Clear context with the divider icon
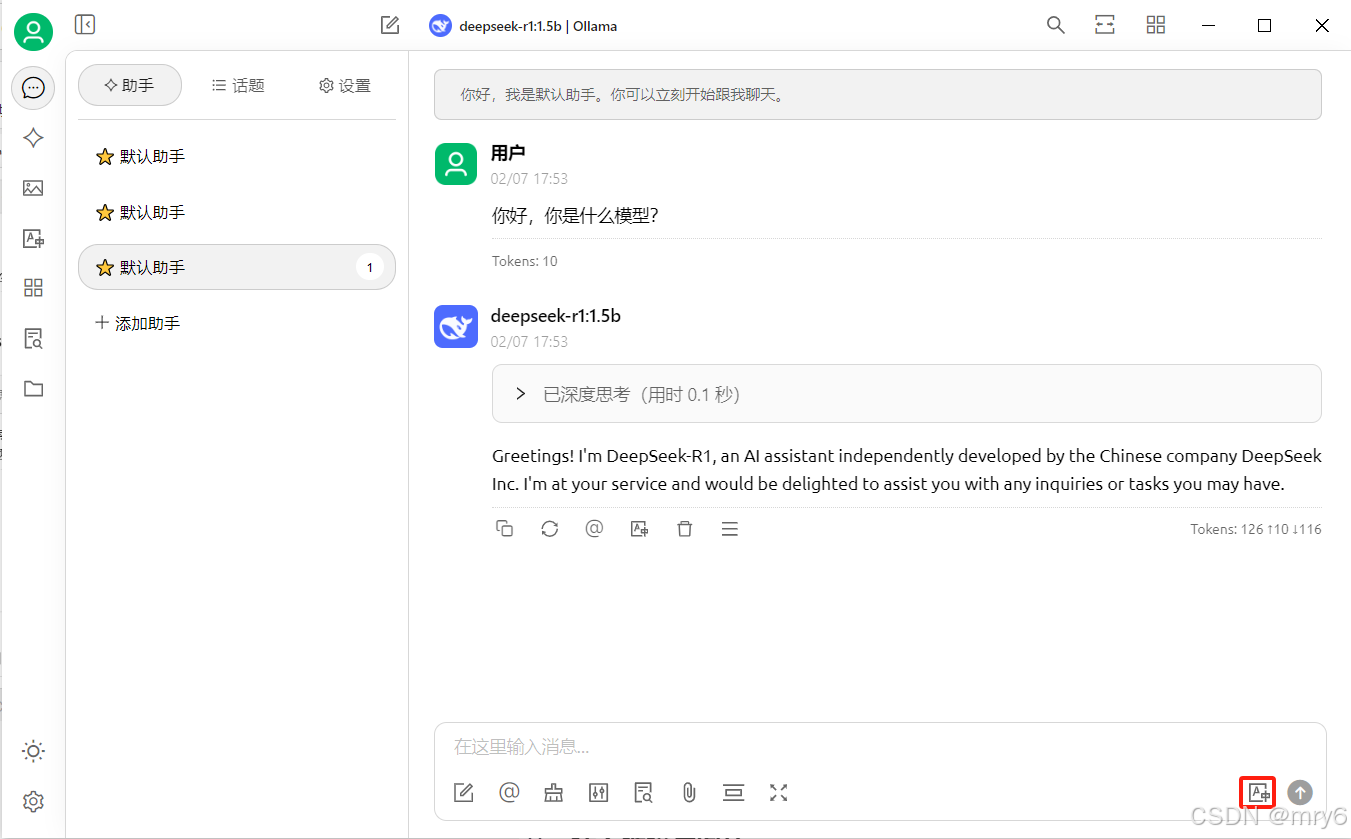Image resolution: width=1351 pixels, height=839 pixels. pyautogui.click(x=734, y=793)
